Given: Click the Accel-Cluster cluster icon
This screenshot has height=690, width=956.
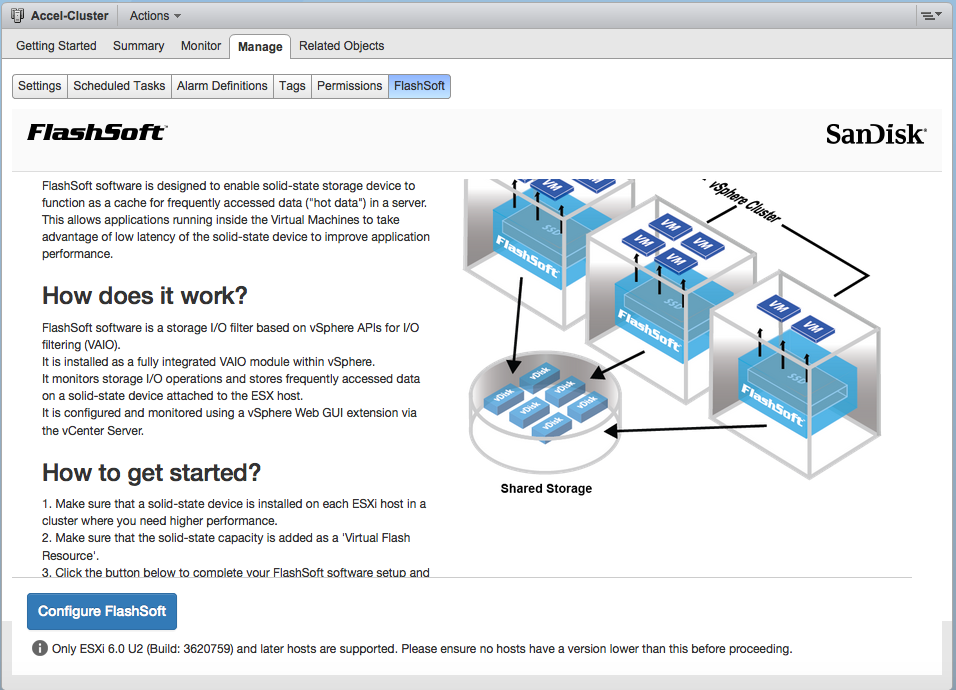Looking at the screenshot, I should click(x=16, y=16).
